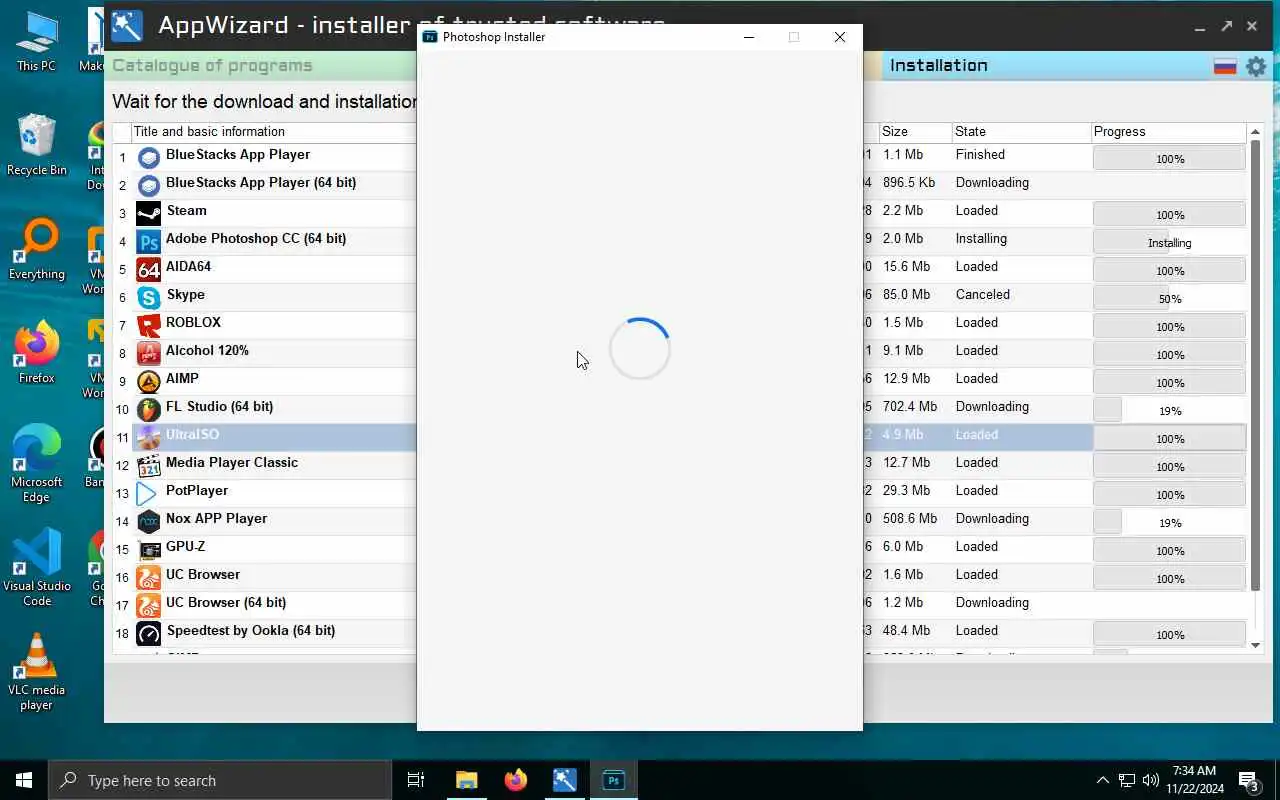The height and width of the screenshot is (800, 1280).
Task: Open Task View on the taskbar
Action: (x=416, y=780)
